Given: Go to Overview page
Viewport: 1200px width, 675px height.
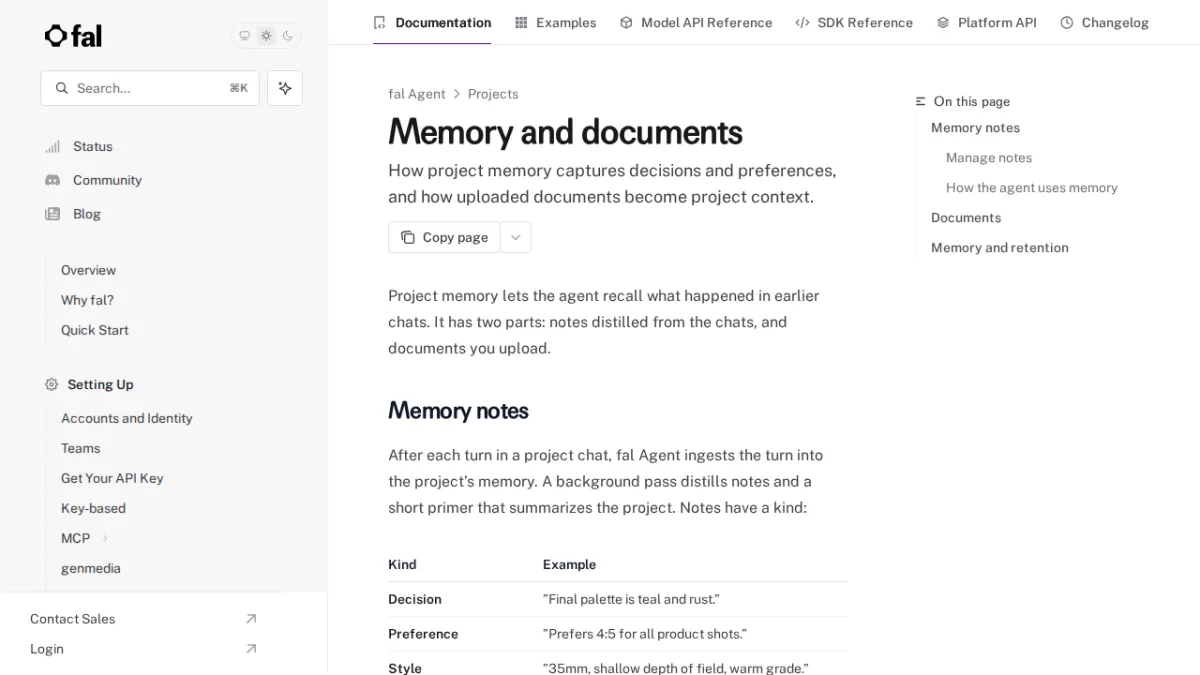Looking at the screenshot, I should tap(88, 270).
